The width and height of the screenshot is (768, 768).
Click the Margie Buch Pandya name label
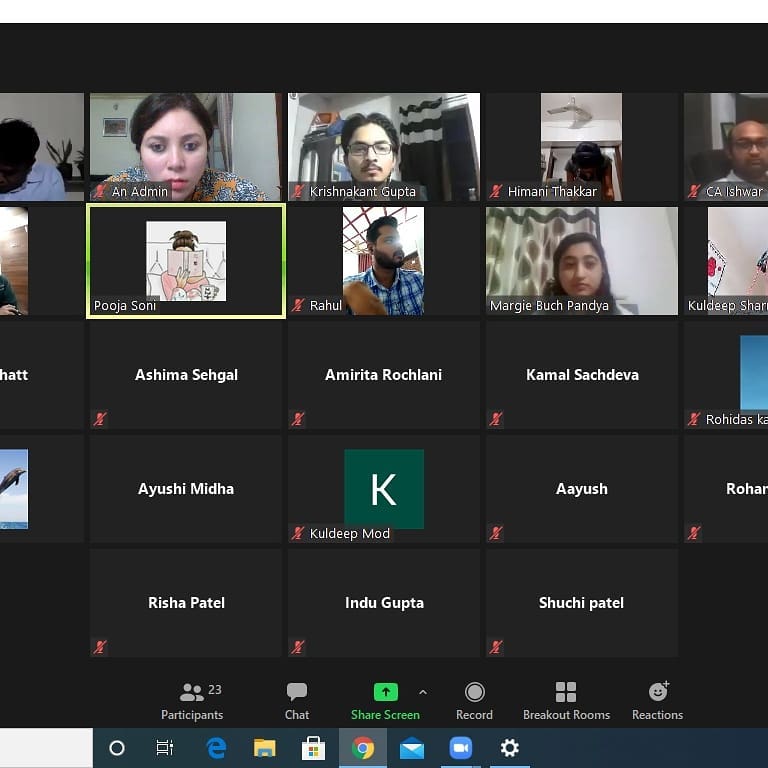[x=549, y=306]
